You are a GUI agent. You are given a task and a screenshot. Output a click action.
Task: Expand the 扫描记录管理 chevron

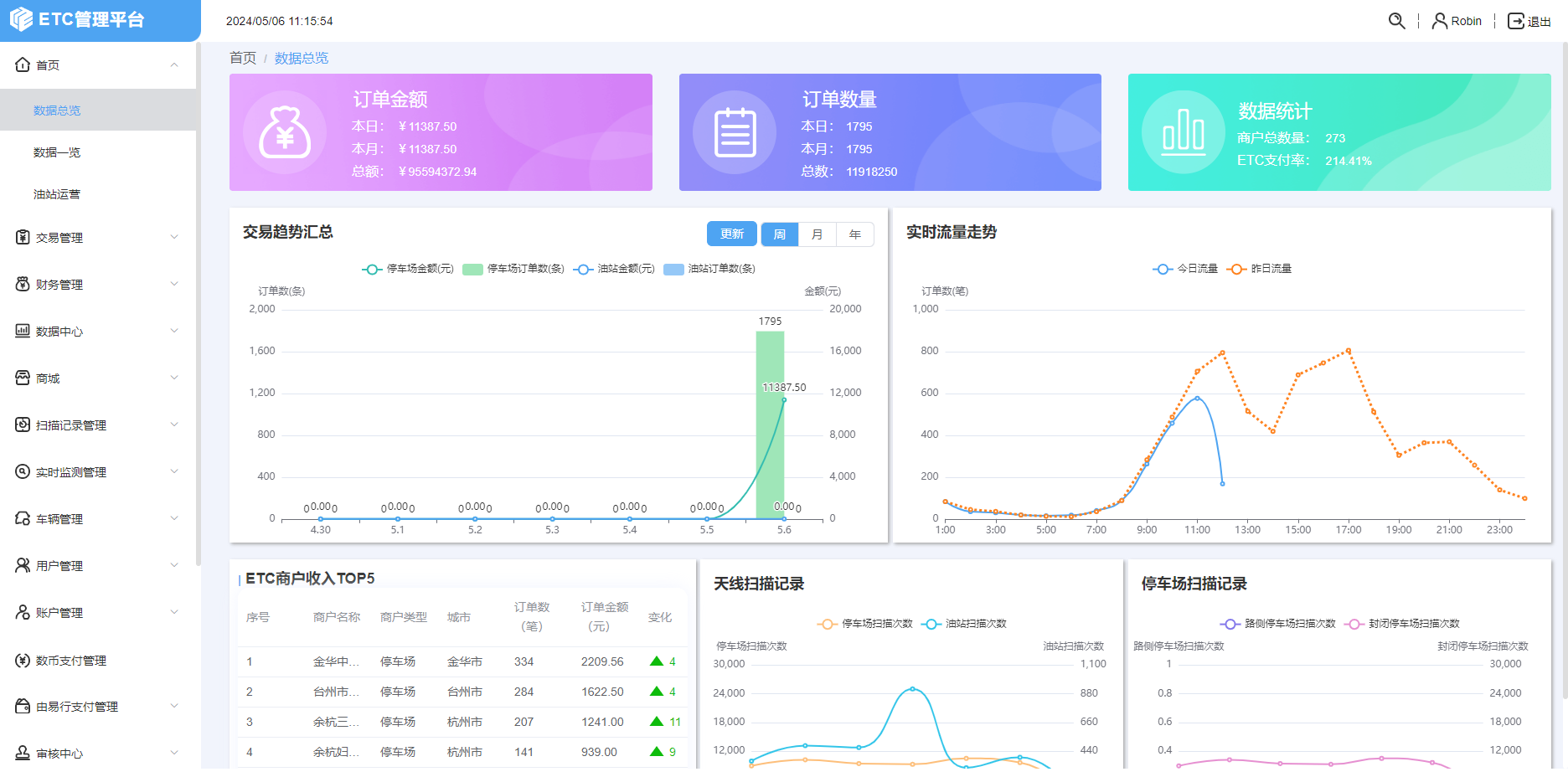coord(174,425)
